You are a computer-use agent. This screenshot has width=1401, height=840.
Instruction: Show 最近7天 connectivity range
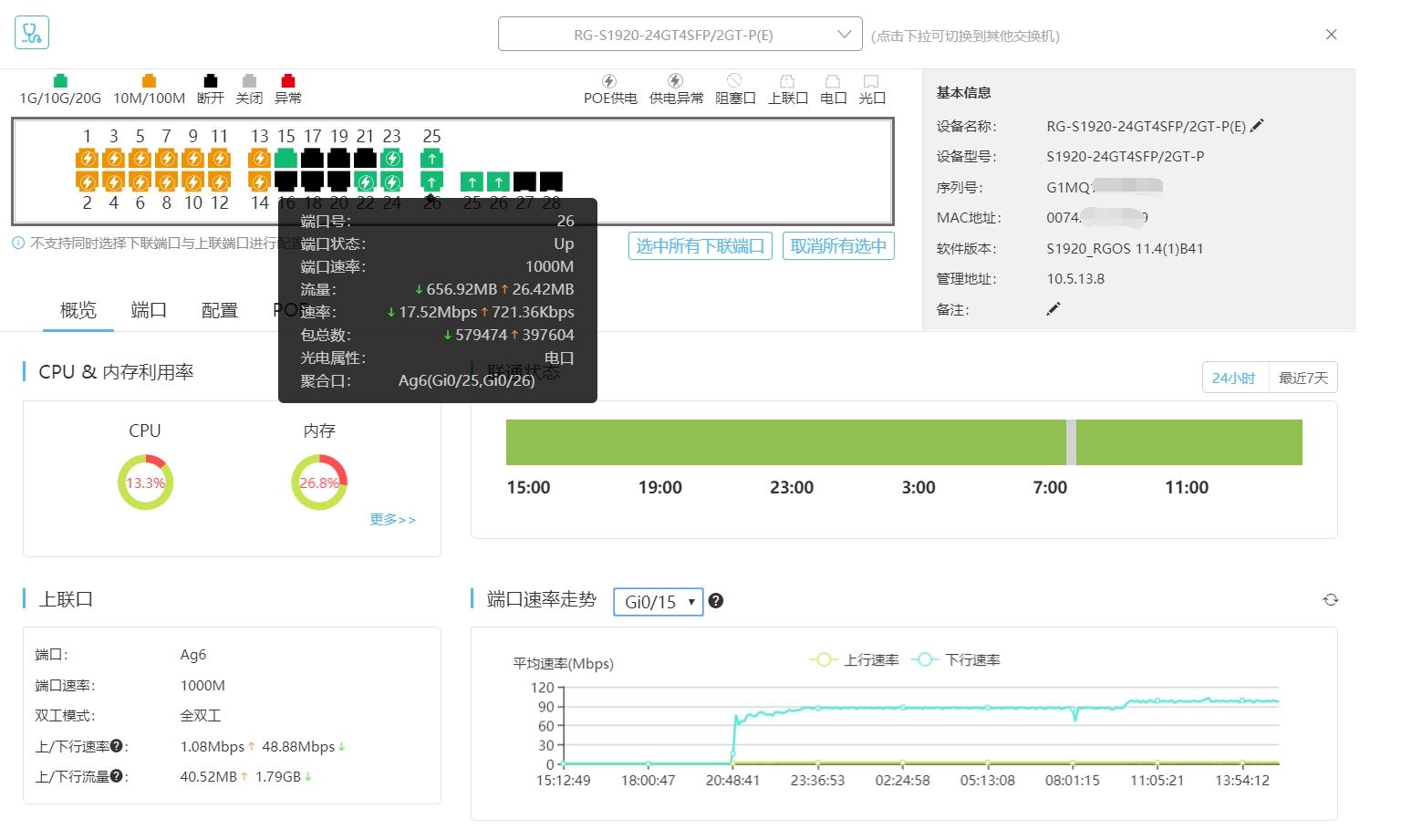coord(1303,378)
